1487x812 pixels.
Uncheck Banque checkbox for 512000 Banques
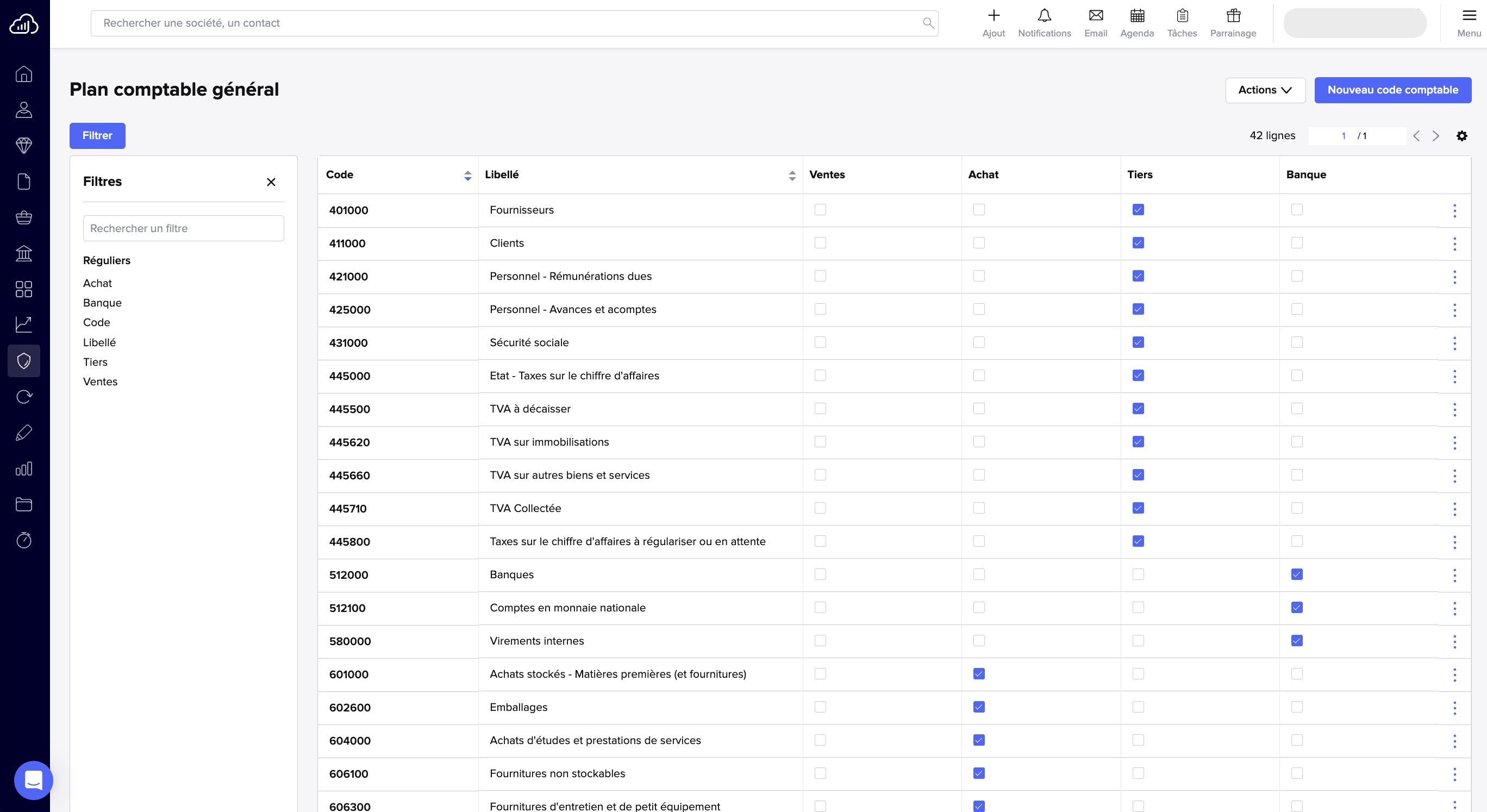click(x=1297, y=574)
